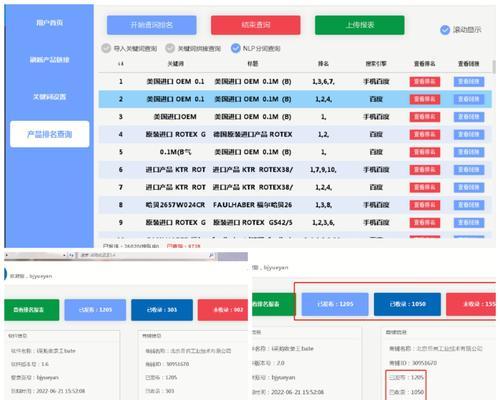This screenshot has height=400, width=500.
Task: Click the table's vertical scrollbar thumb
Action: 494,67
